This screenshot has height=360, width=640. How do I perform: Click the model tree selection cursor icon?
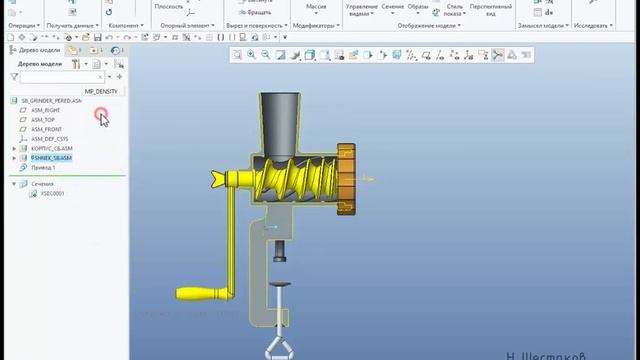[x=119, y=64]
